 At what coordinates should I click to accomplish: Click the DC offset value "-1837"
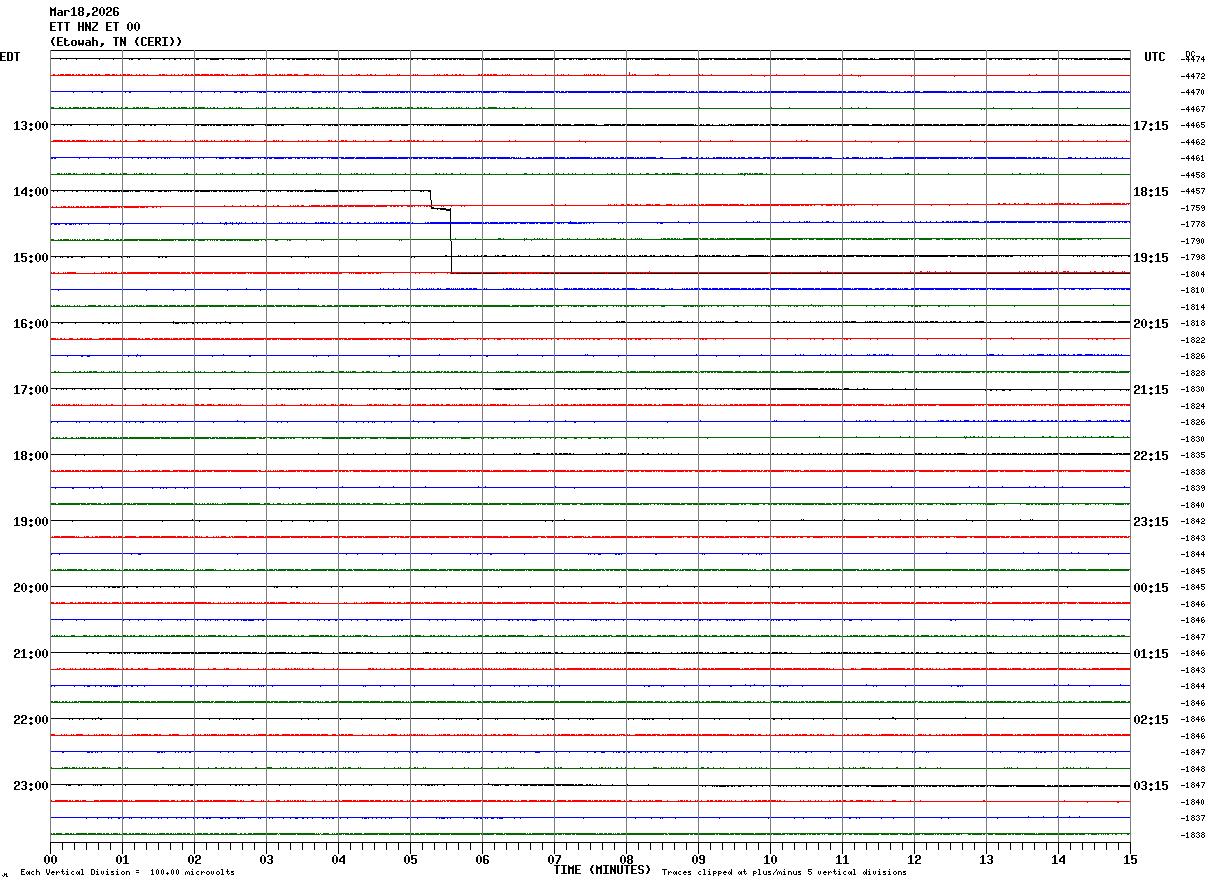(x=1192, y=818)
